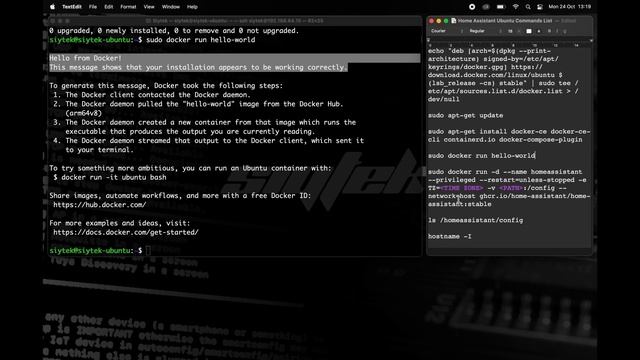Open the Window menu
Viewport: 640px width, 360px height.
pos(171,7)
